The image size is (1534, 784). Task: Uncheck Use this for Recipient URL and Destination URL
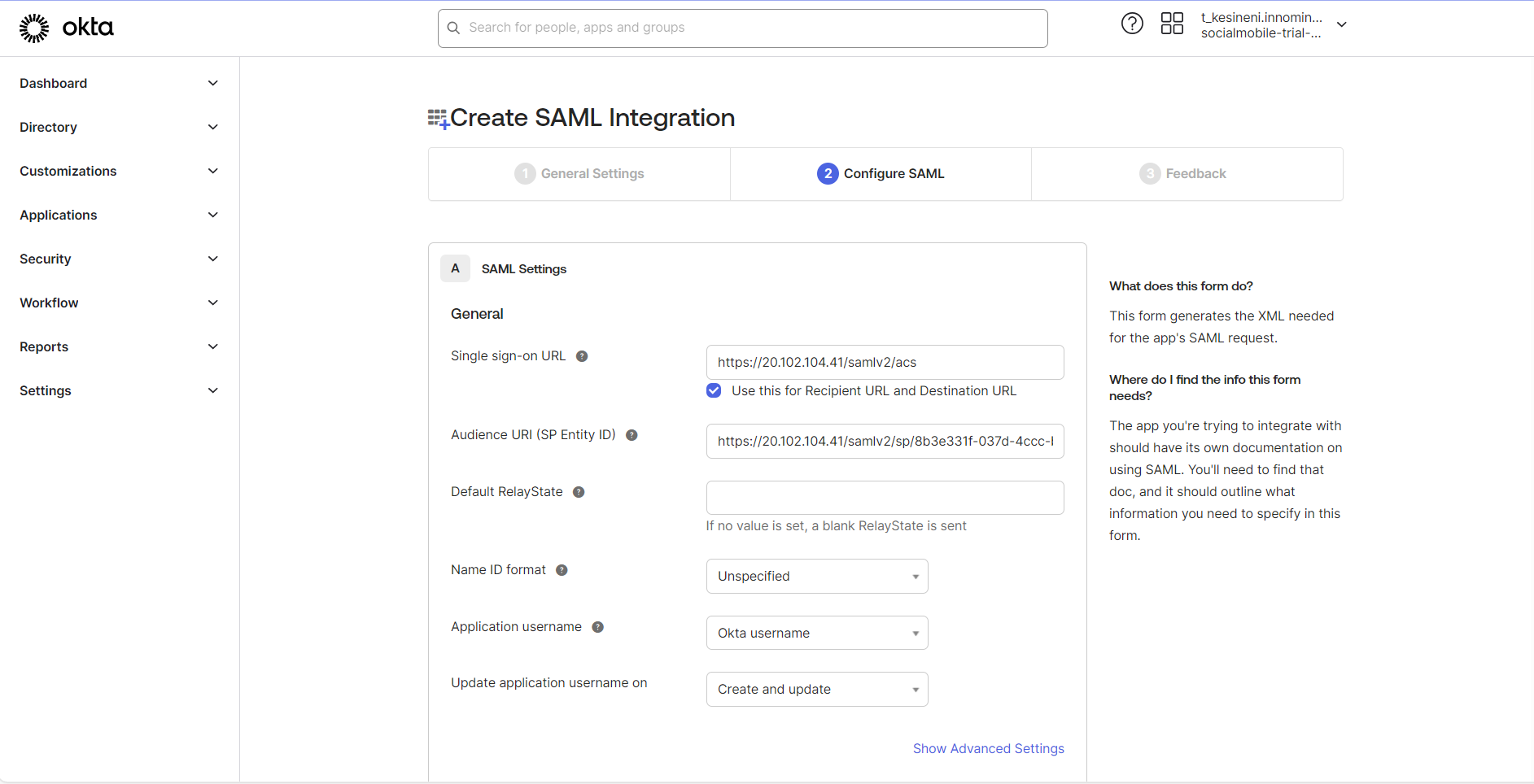713,390
